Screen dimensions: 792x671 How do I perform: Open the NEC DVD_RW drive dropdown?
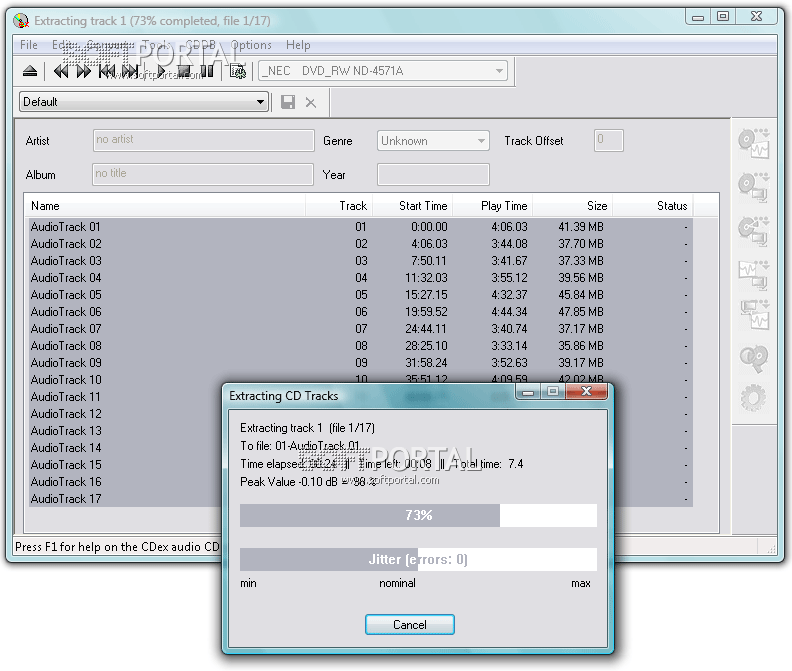click(383, 71)
